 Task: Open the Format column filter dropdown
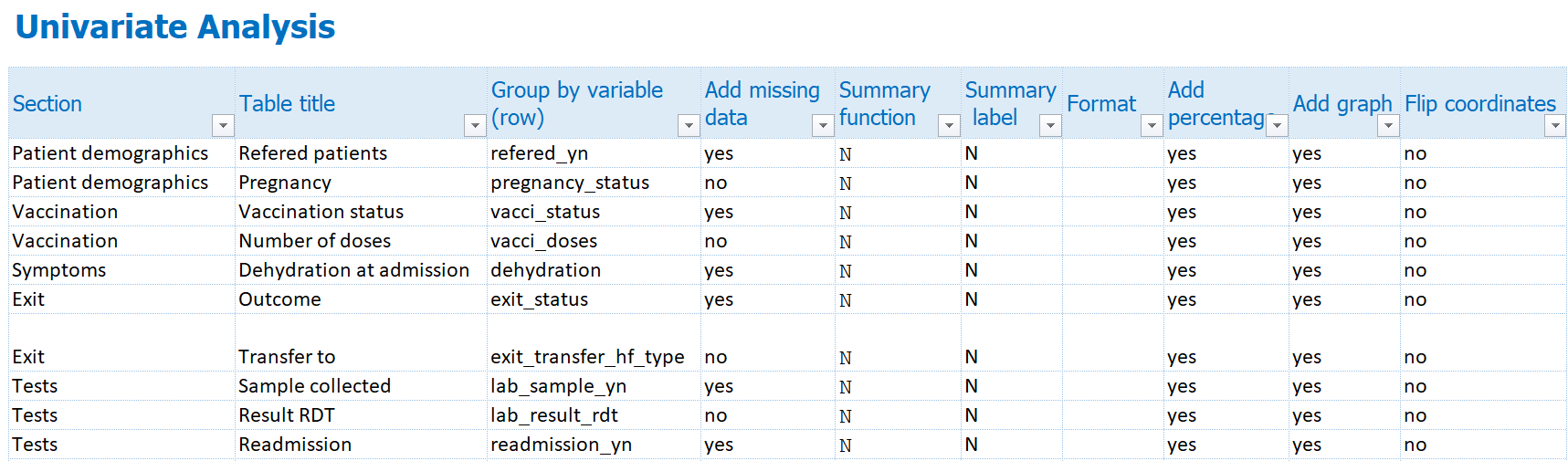1152,125
